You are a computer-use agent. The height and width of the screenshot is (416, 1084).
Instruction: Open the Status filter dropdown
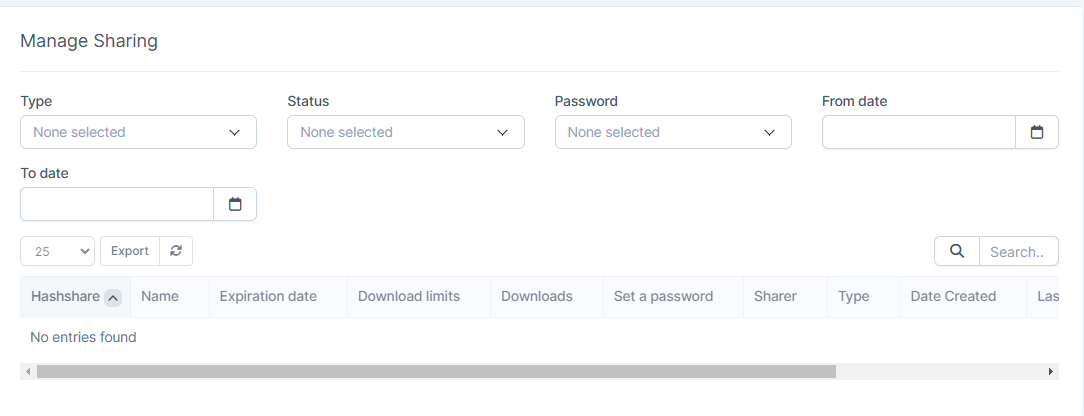[405, 132]
